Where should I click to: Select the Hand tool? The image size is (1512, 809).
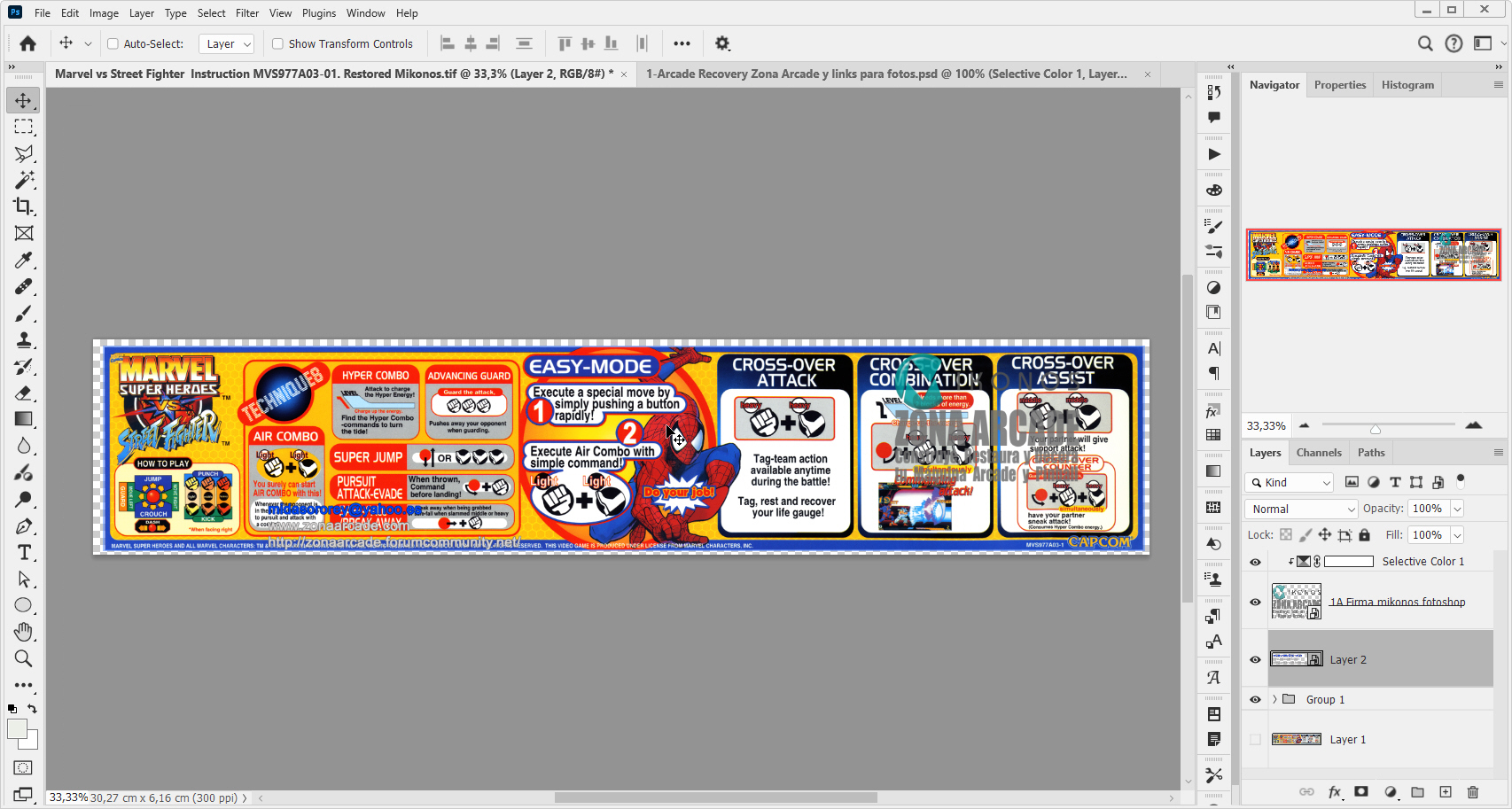coord(23,632)
